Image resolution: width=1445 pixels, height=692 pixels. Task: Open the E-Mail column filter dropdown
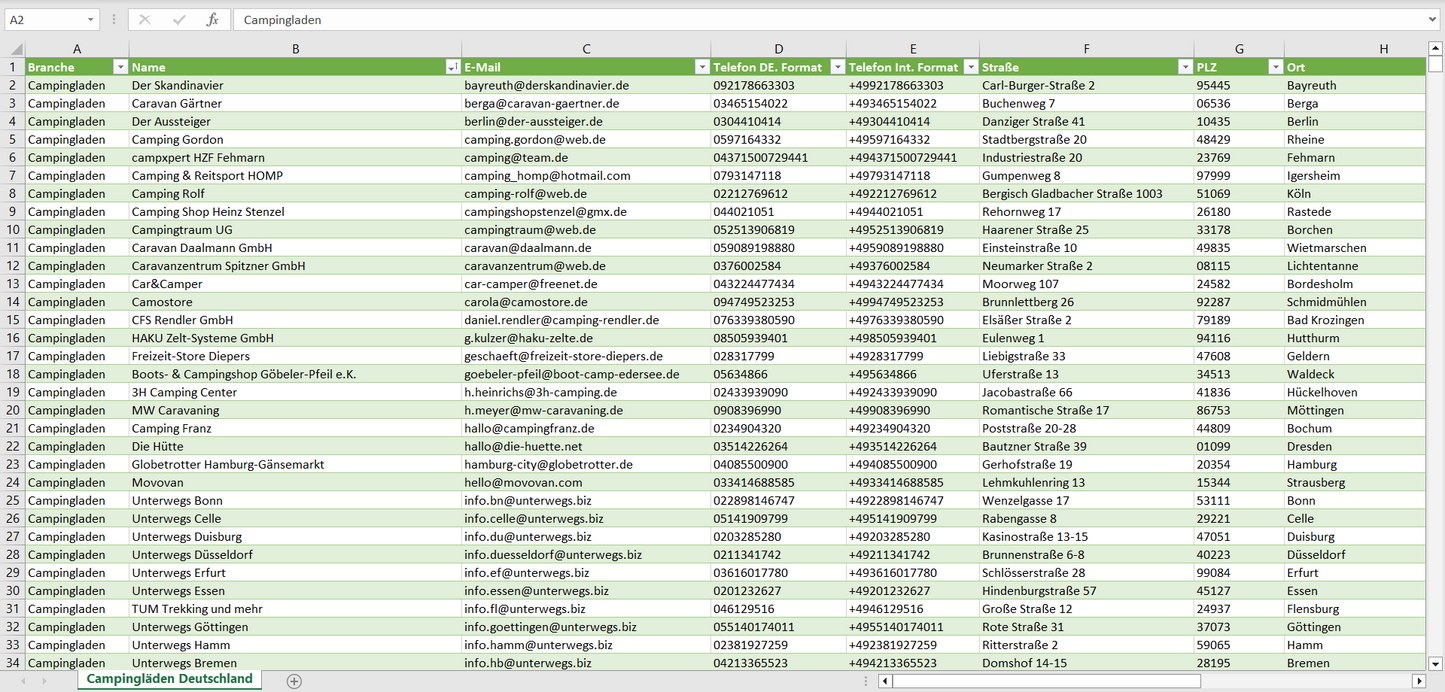(x=701, y=67)
